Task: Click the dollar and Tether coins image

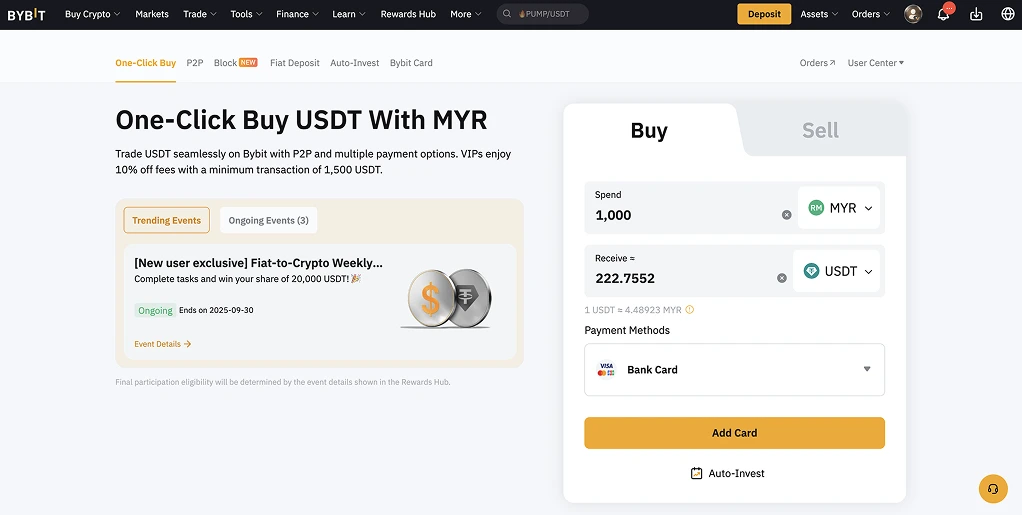Action: tap(448, 298)
